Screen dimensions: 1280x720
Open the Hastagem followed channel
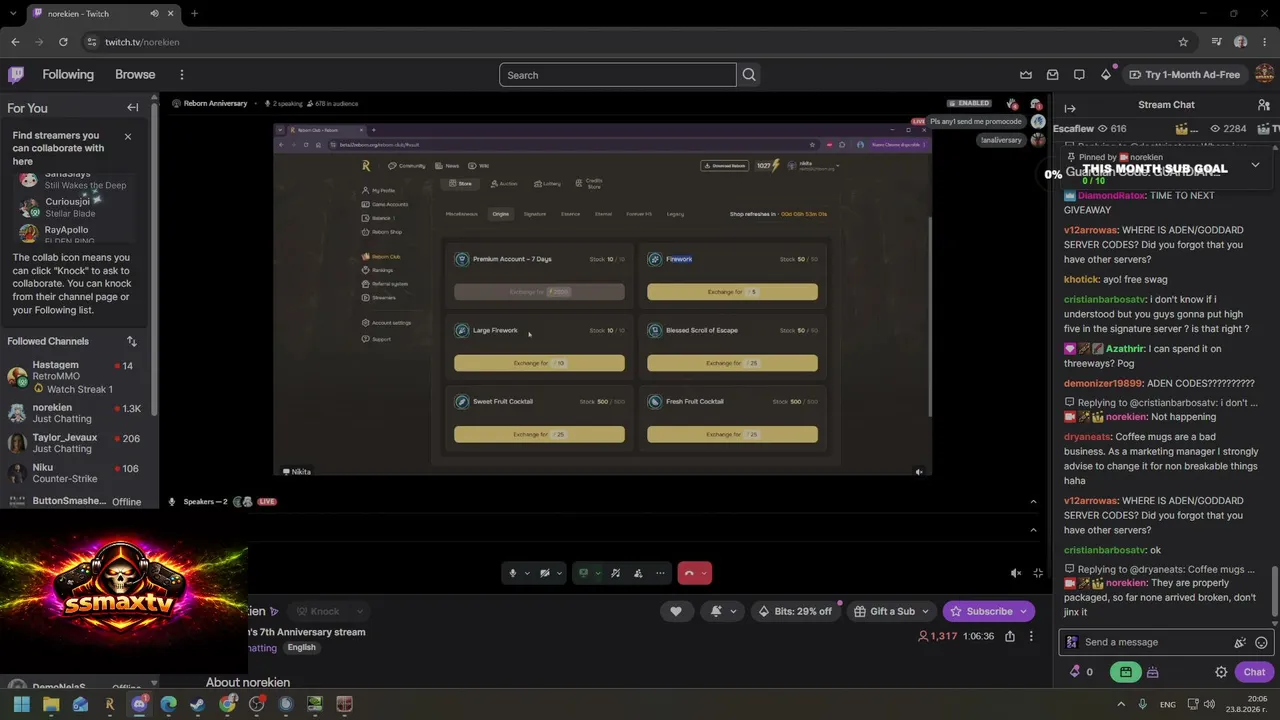pyautogui.click(x=73, y=377)
